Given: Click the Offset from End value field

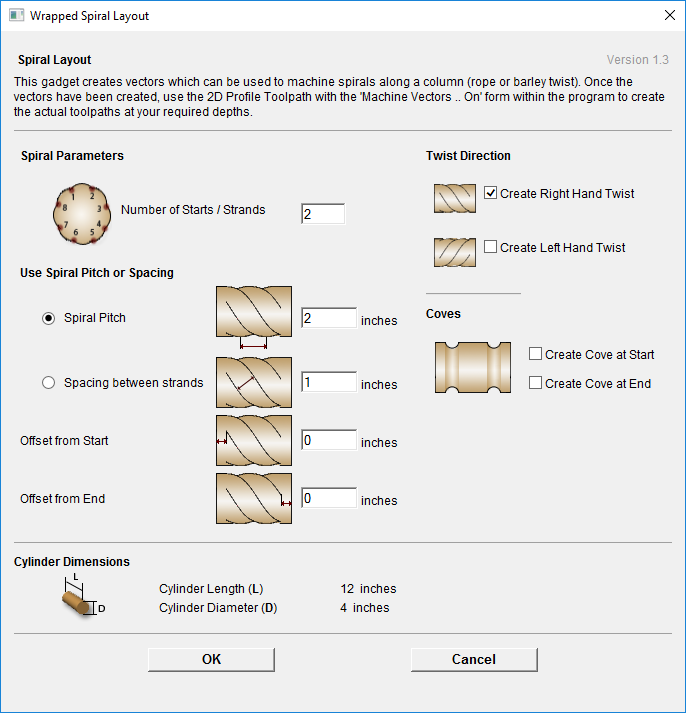Looking at the screenshot, I should [x=329, y=498].
